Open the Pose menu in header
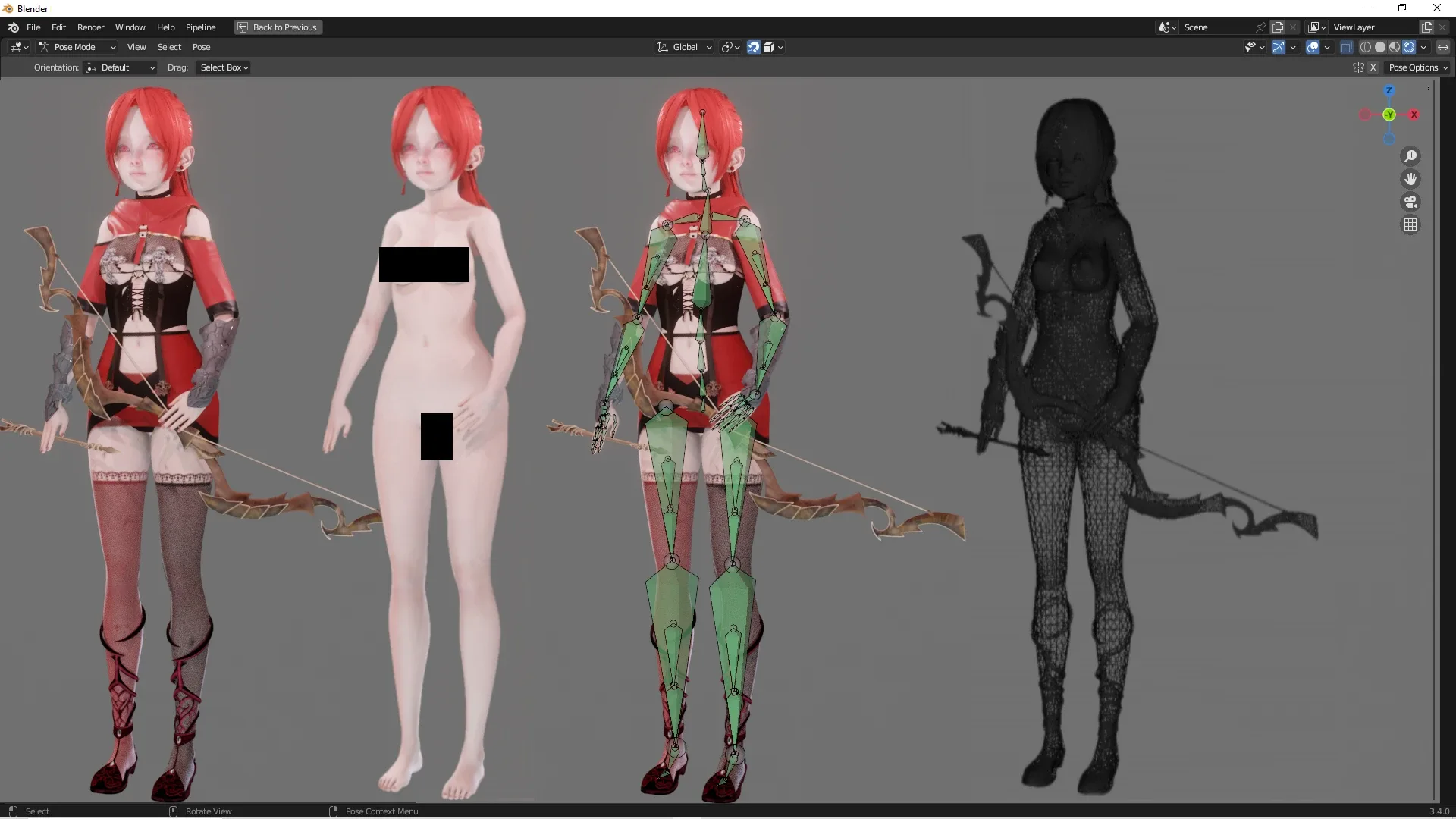1456x819 pixels. pos(201,47)
